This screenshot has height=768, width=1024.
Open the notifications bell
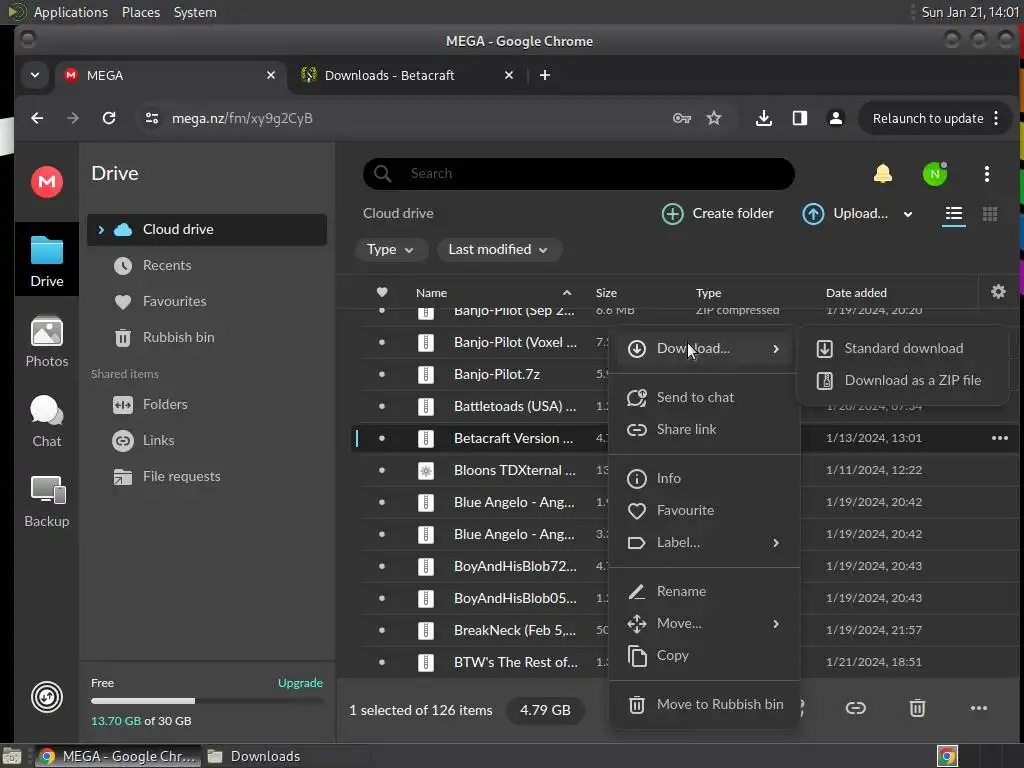tap(882, 174)
